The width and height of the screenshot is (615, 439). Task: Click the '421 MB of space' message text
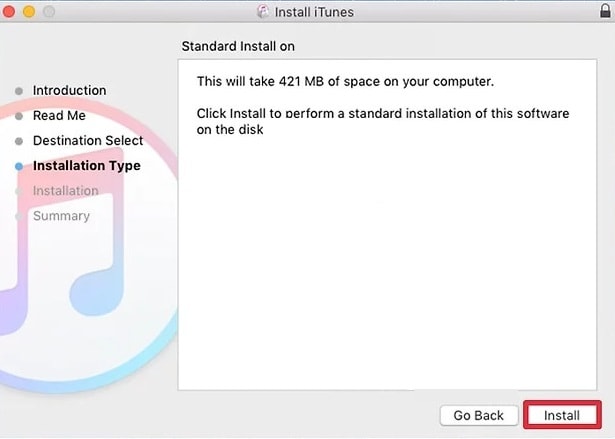(345, 80)
